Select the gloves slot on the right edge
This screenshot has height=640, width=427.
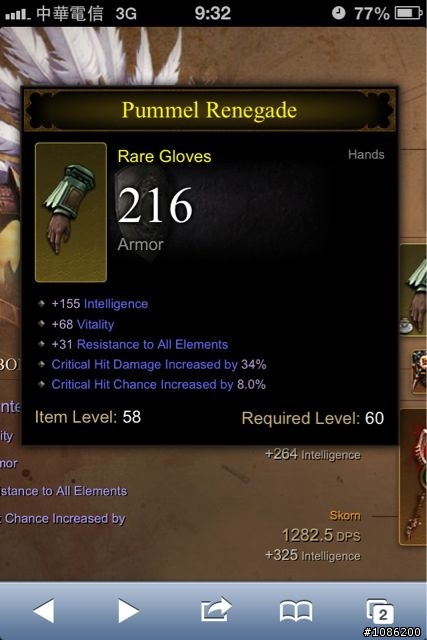(414, 290)
